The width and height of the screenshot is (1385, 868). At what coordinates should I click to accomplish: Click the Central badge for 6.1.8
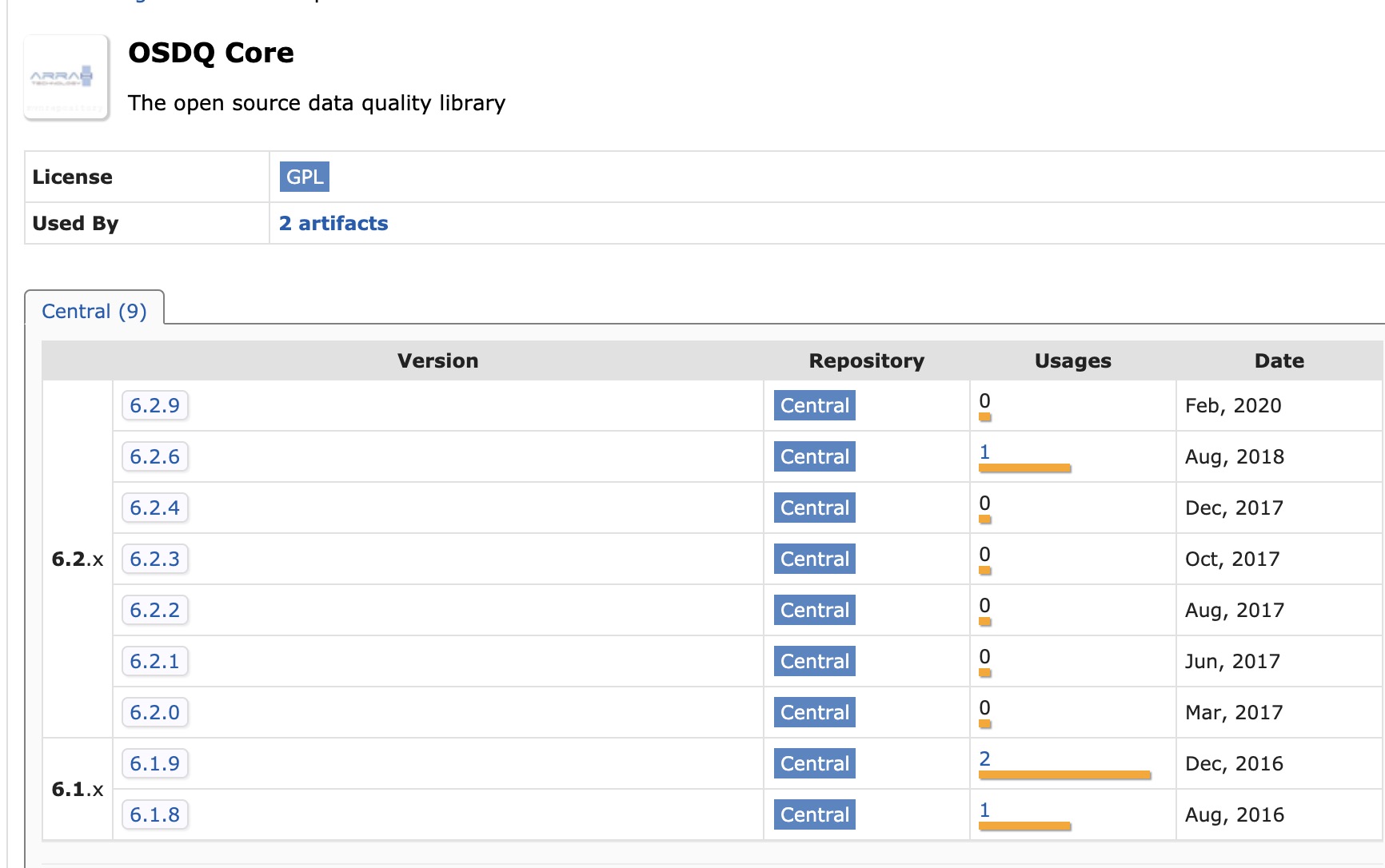[x=815, y=814]
